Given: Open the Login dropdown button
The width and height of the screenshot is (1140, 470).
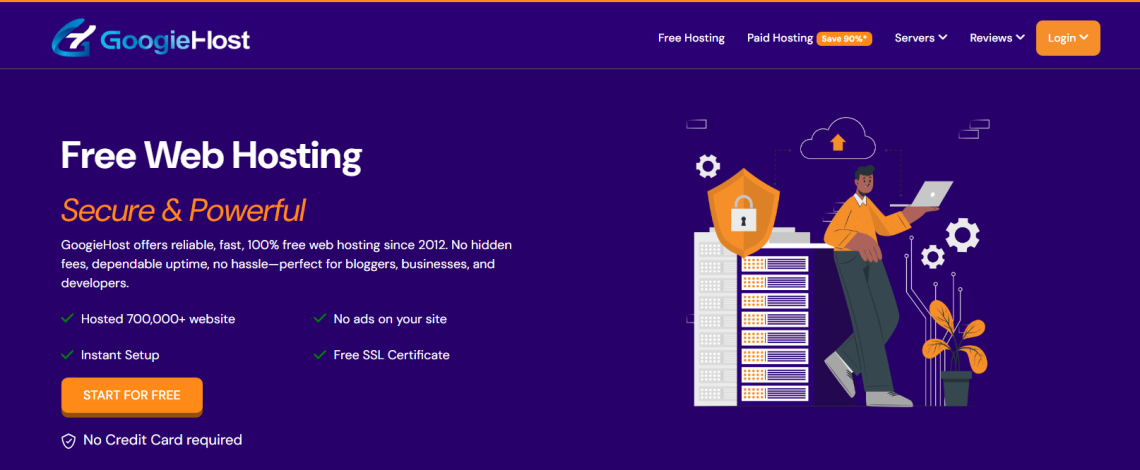Looking at the screenshot, I should (1067, 38).
